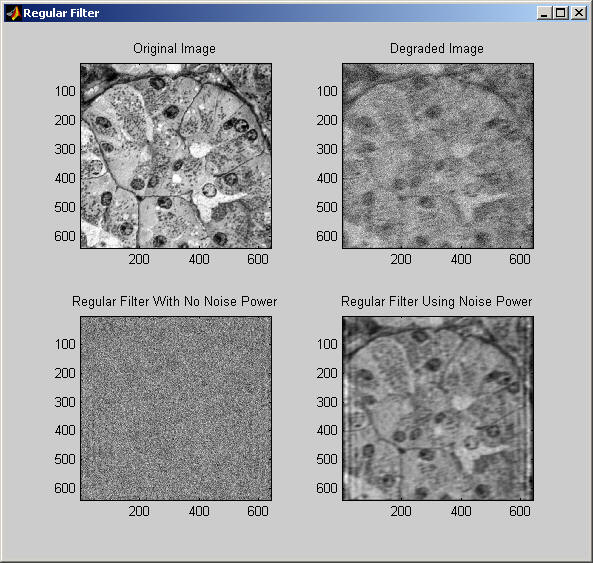The height and width of the screenshot is (563, 593).
Task: Click the Regular Filter window title bar
Action: pyautogui.click(x=280, y=13)
